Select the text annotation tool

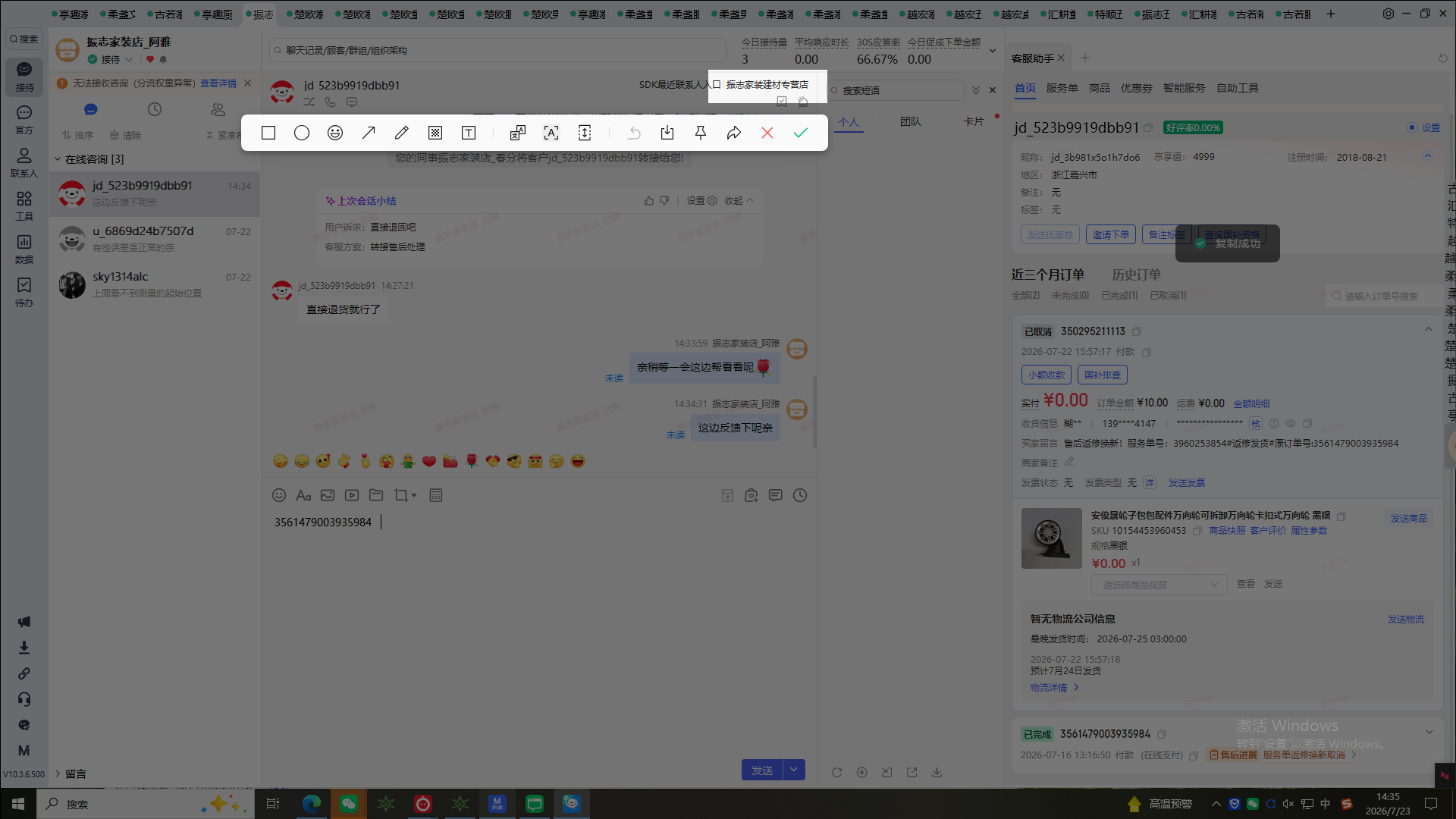click(x=469, y=133)
